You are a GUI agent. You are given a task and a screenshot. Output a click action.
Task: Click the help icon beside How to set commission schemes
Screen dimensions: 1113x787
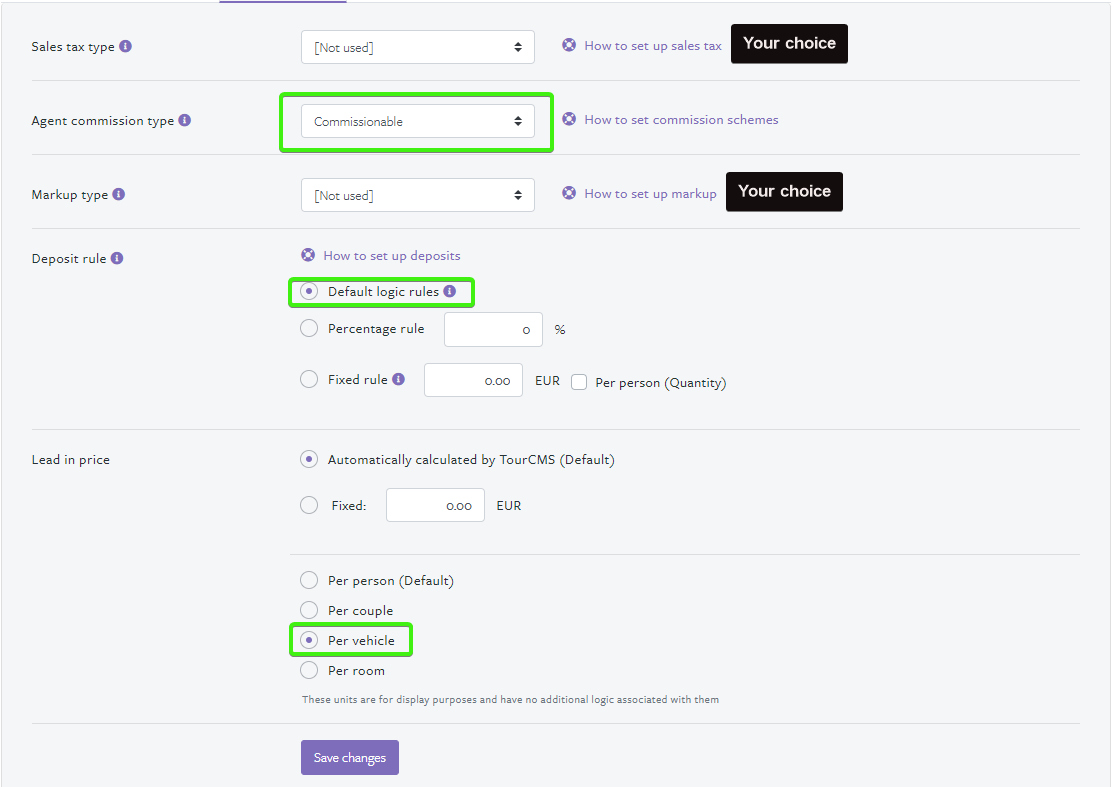pos(568,119)
